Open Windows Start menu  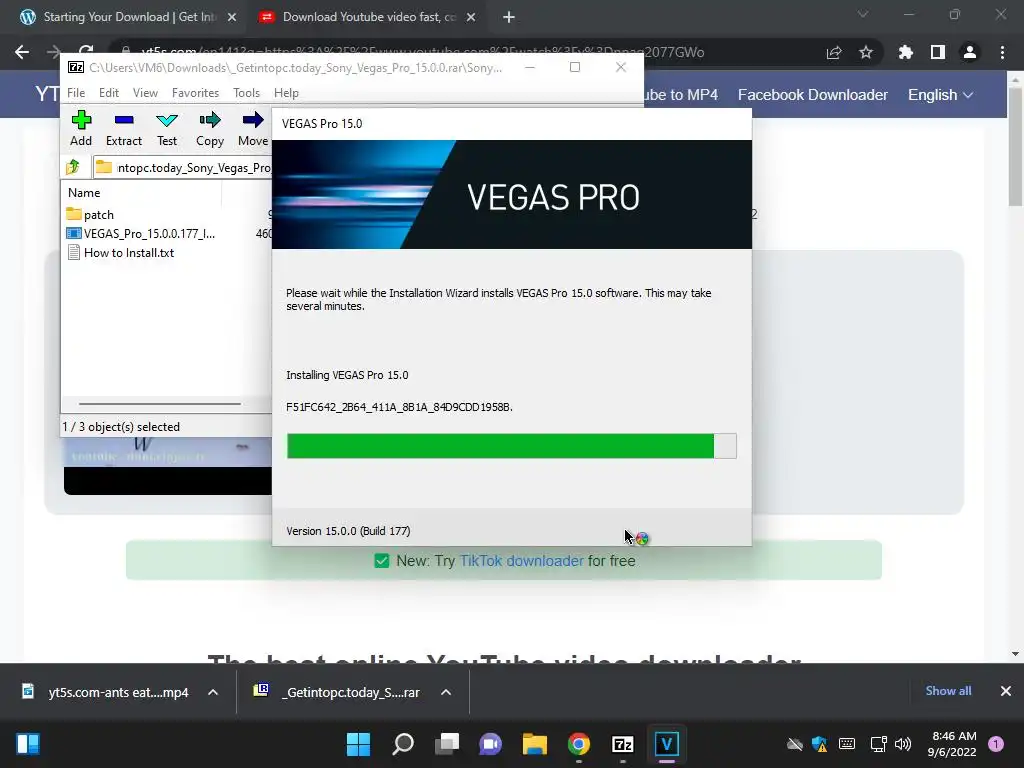pos(358,744)
